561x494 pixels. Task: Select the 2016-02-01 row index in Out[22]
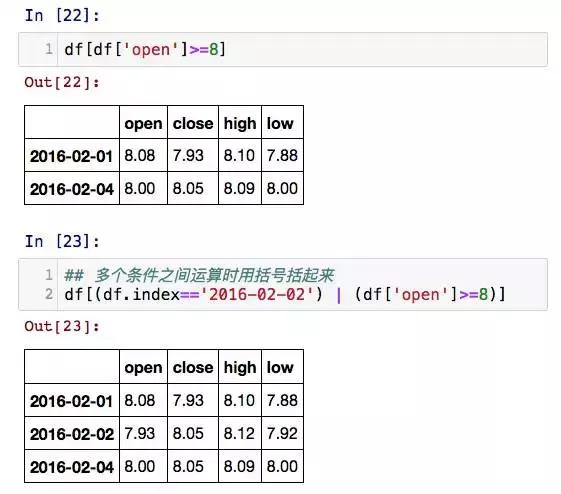pos(72,155)
